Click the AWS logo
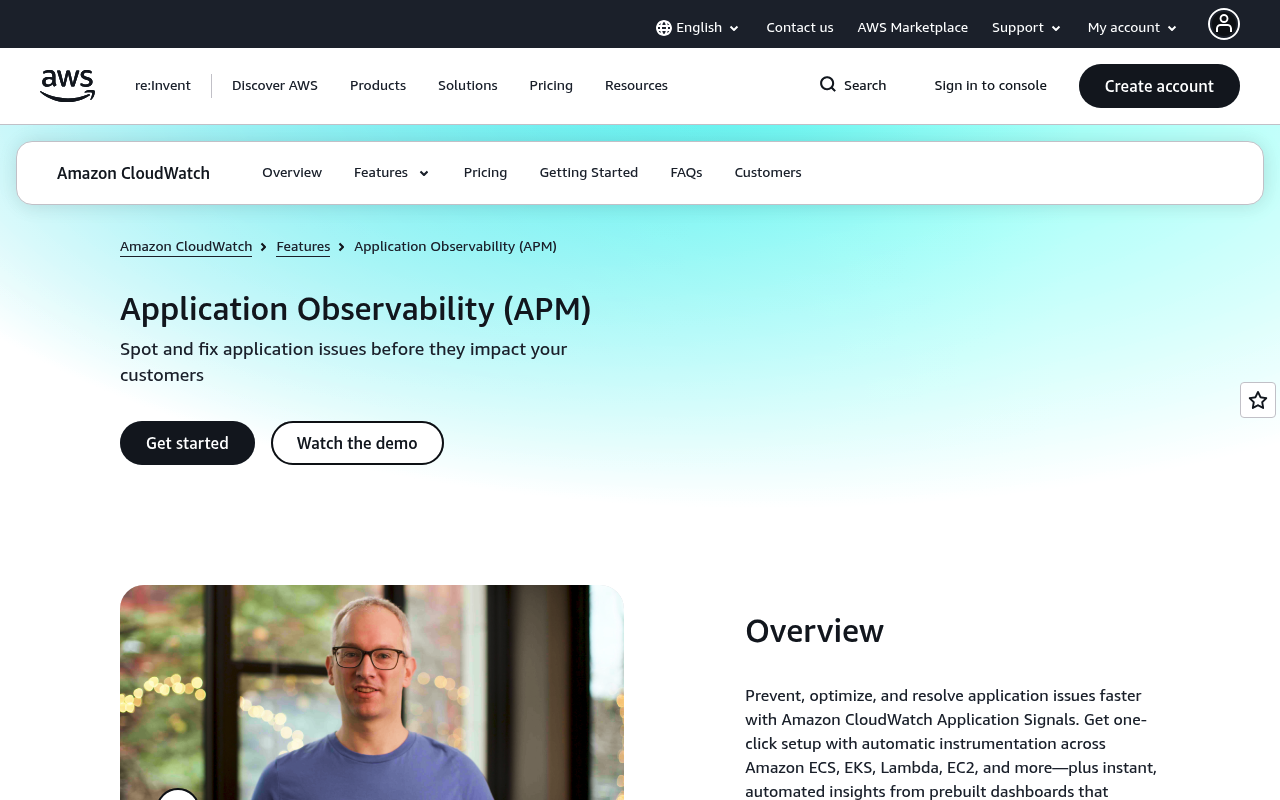Image resolution: width=1280 pixels, height=800 pixels. (67, 86)
